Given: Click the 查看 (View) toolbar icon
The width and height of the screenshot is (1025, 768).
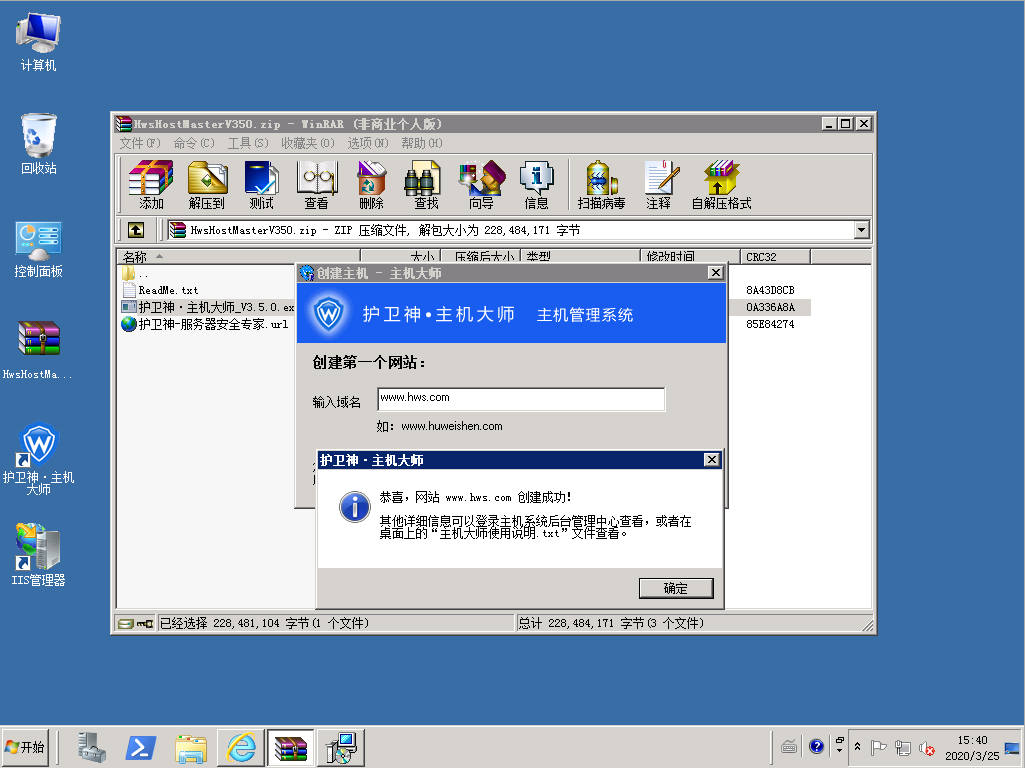Looking at the screenshot, I should tap(316, 185).
